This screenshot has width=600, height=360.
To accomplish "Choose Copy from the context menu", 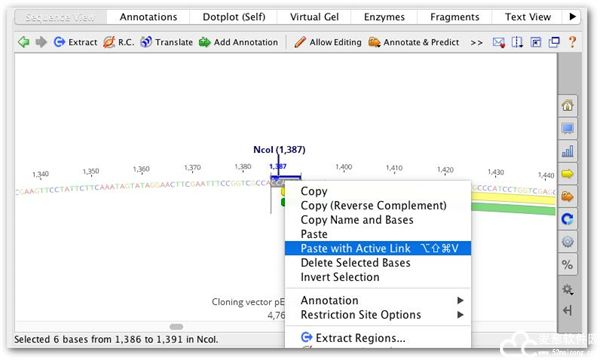I will pyautogui.click(x=378, y=191).
